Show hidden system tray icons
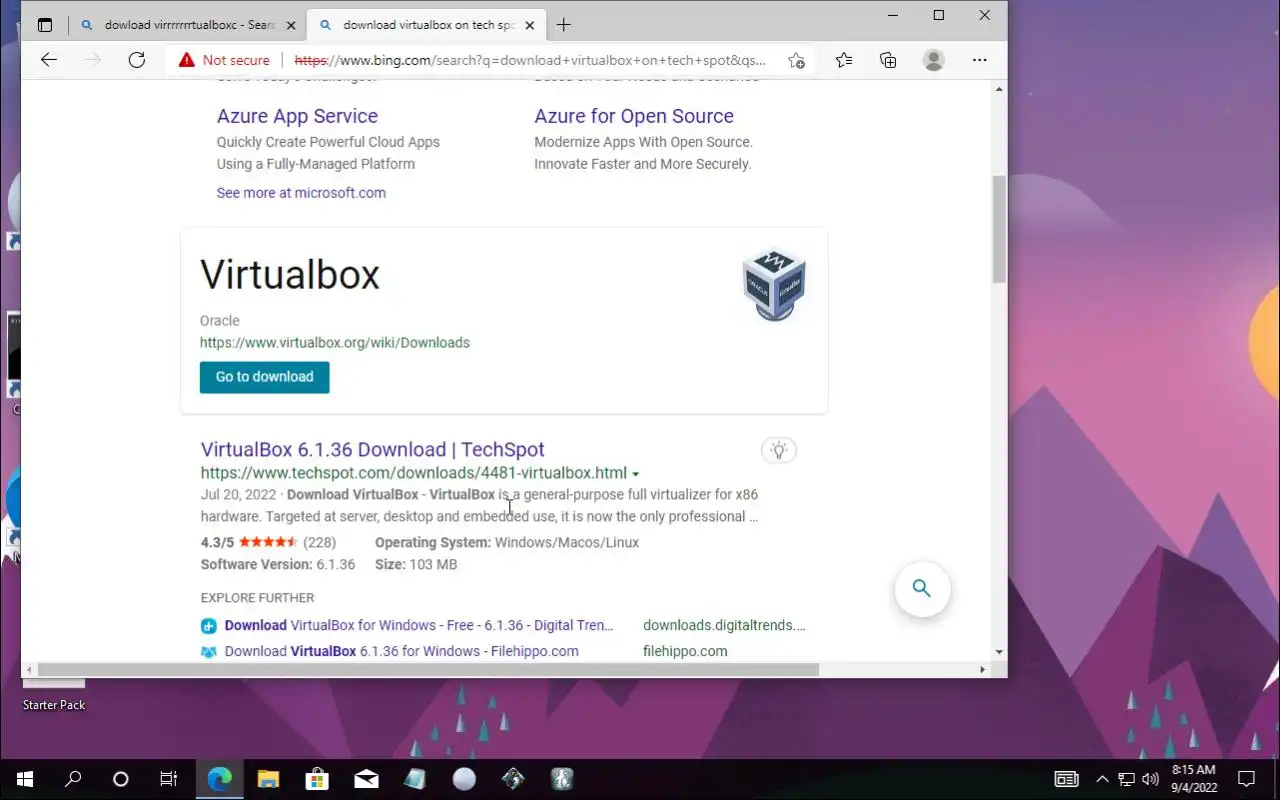Viewport: 1280px width, 800px height. tap(1102, 779)
